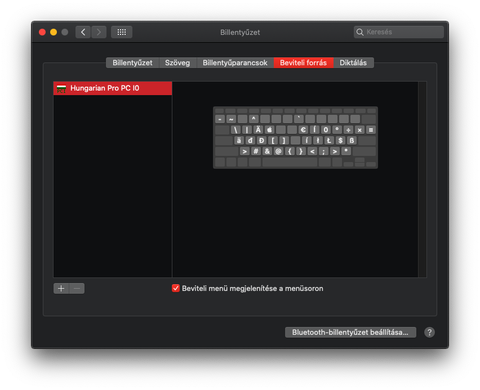Open help with question mark button

click(429, 332)
